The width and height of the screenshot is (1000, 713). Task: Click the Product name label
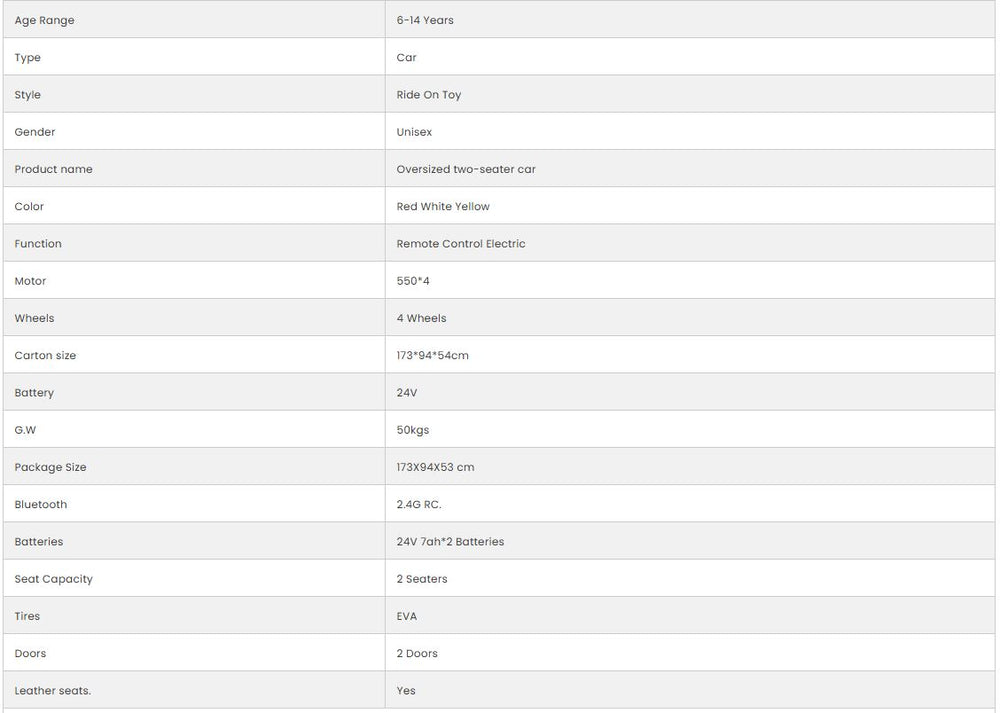coord(53,169)
